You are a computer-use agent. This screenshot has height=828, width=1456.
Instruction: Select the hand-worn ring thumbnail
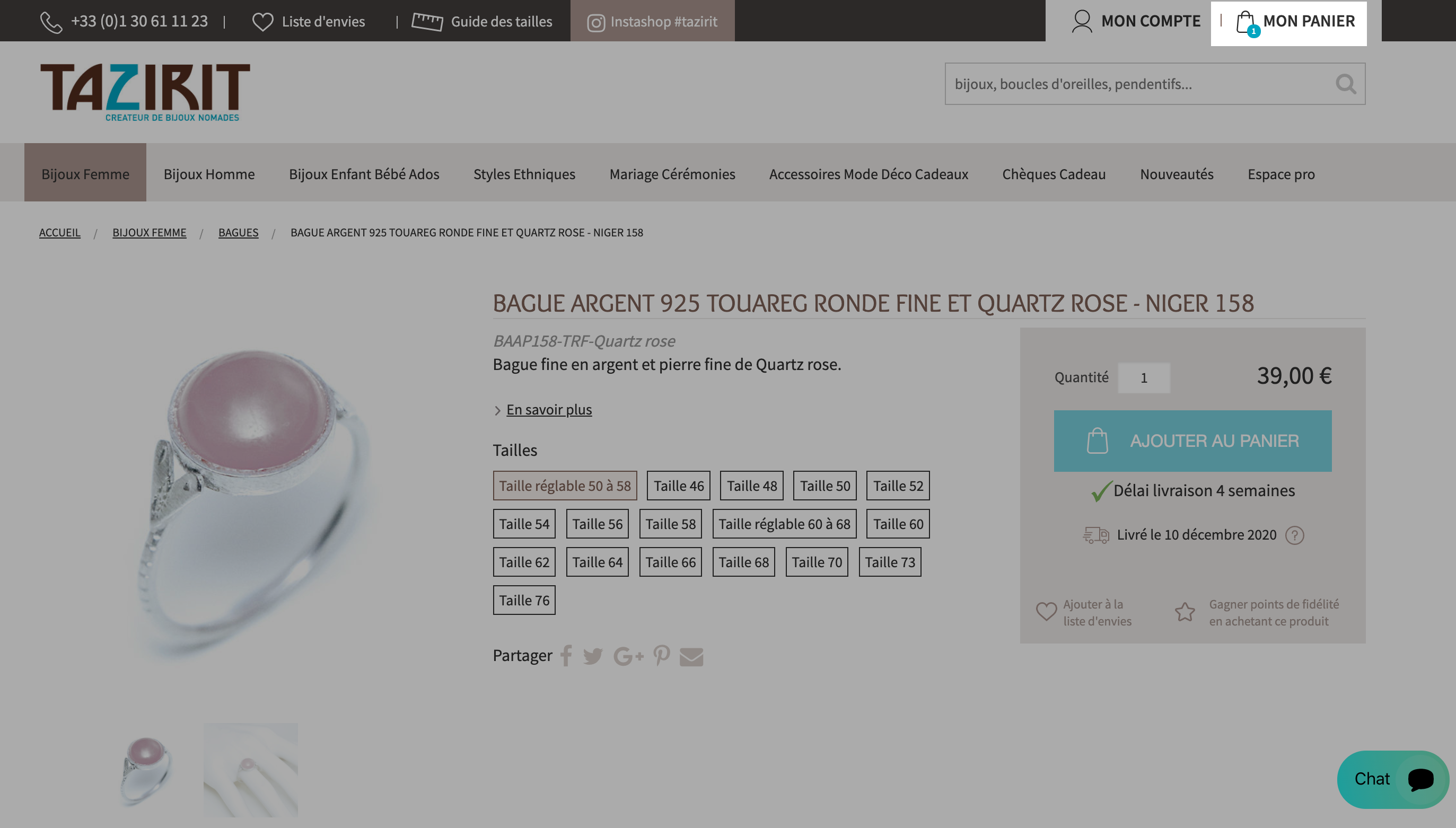coord(251,771)
